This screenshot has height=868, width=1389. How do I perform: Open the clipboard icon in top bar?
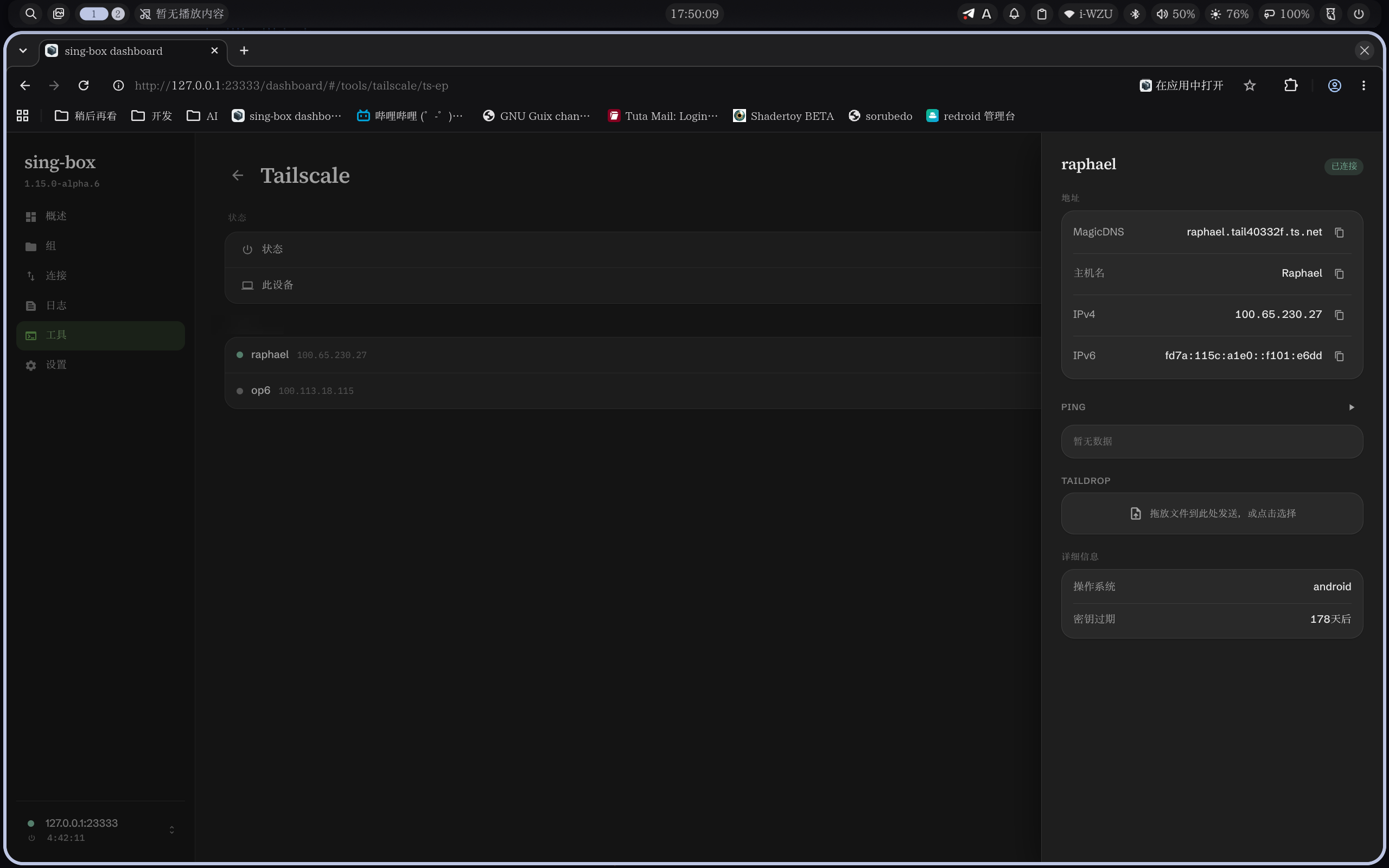(x=1042, y=14)
